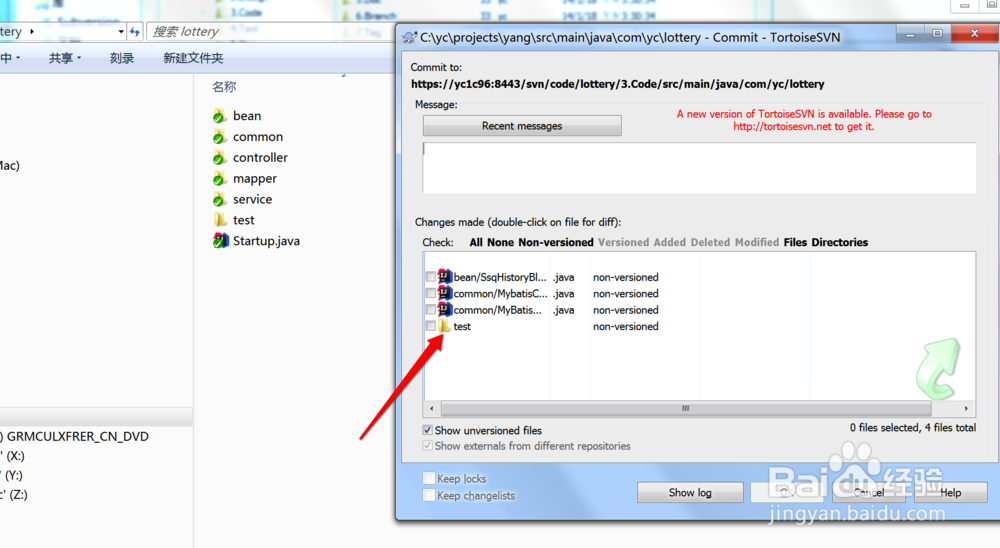Click the tortoisesvn.net update notice text
The height and width of the screenshot is (548, 1000).
(804, 120)
